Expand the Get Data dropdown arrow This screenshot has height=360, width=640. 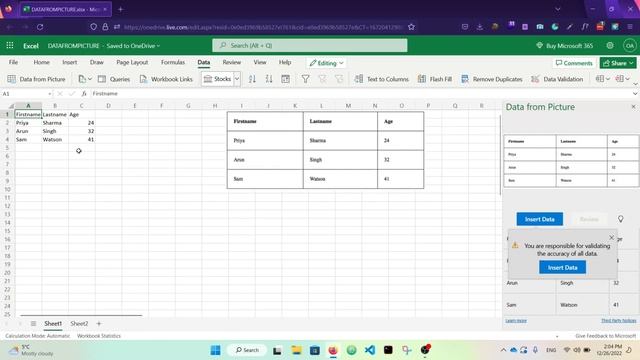click(90, 79)
